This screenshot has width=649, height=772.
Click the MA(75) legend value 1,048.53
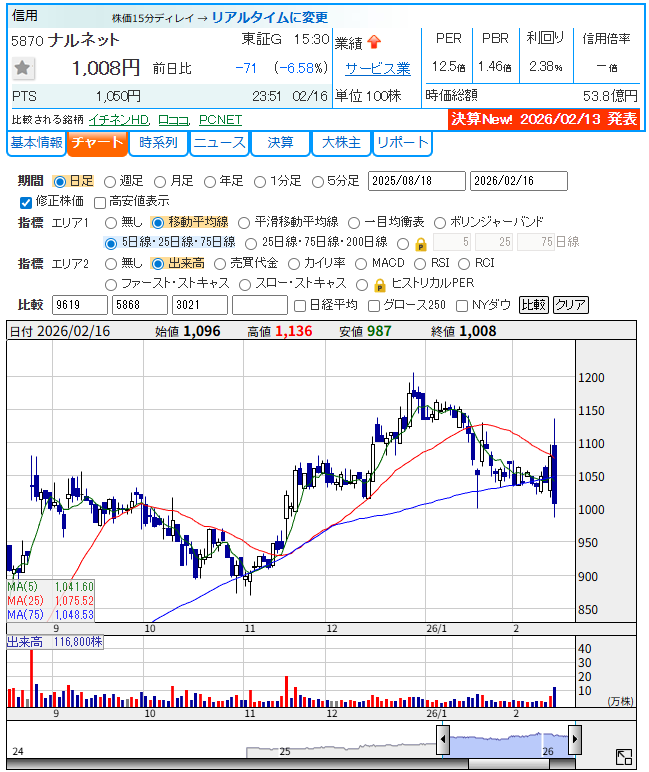[x=74, y=615]
